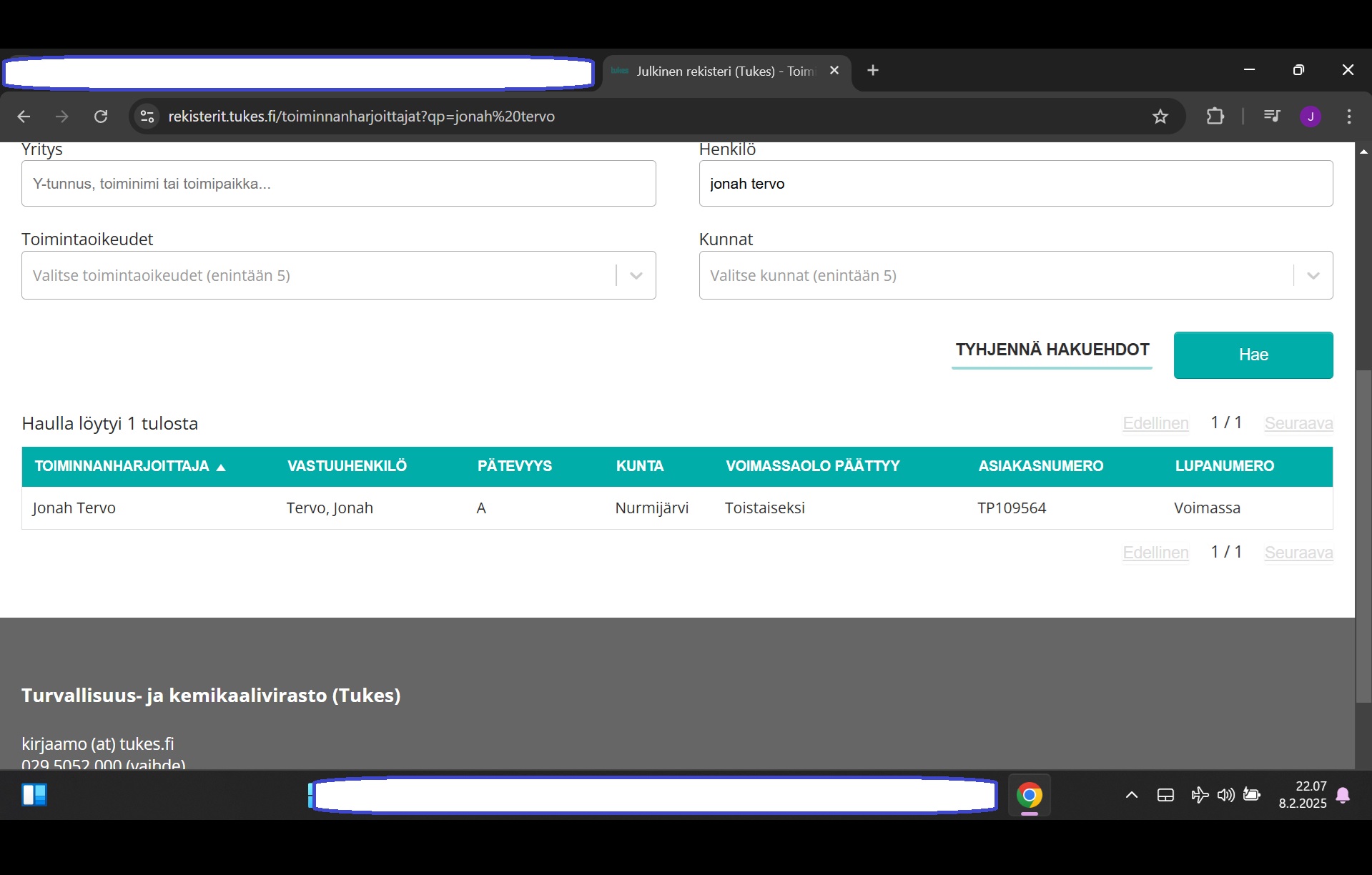Click the back navigation arrow
The width and height of the screenshot is (1372, 875).
[24, 117]
